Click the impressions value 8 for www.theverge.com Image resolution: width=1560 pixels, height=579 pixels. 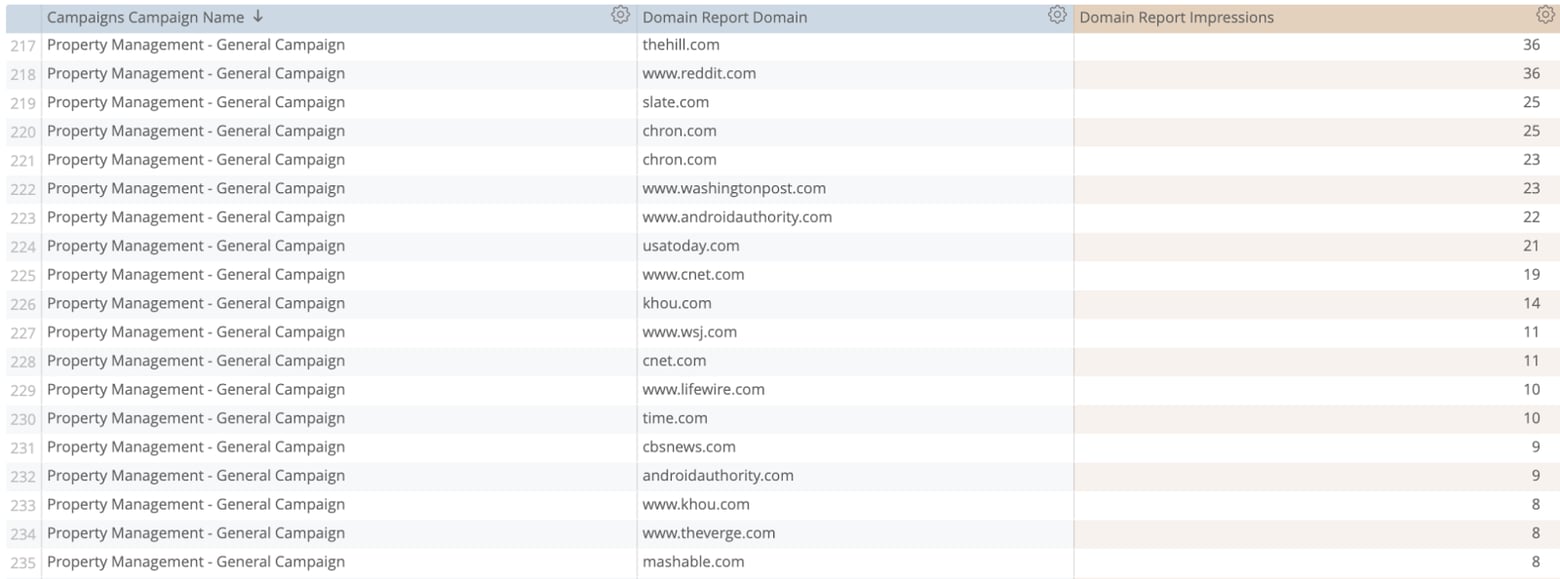pos(1537,533)
